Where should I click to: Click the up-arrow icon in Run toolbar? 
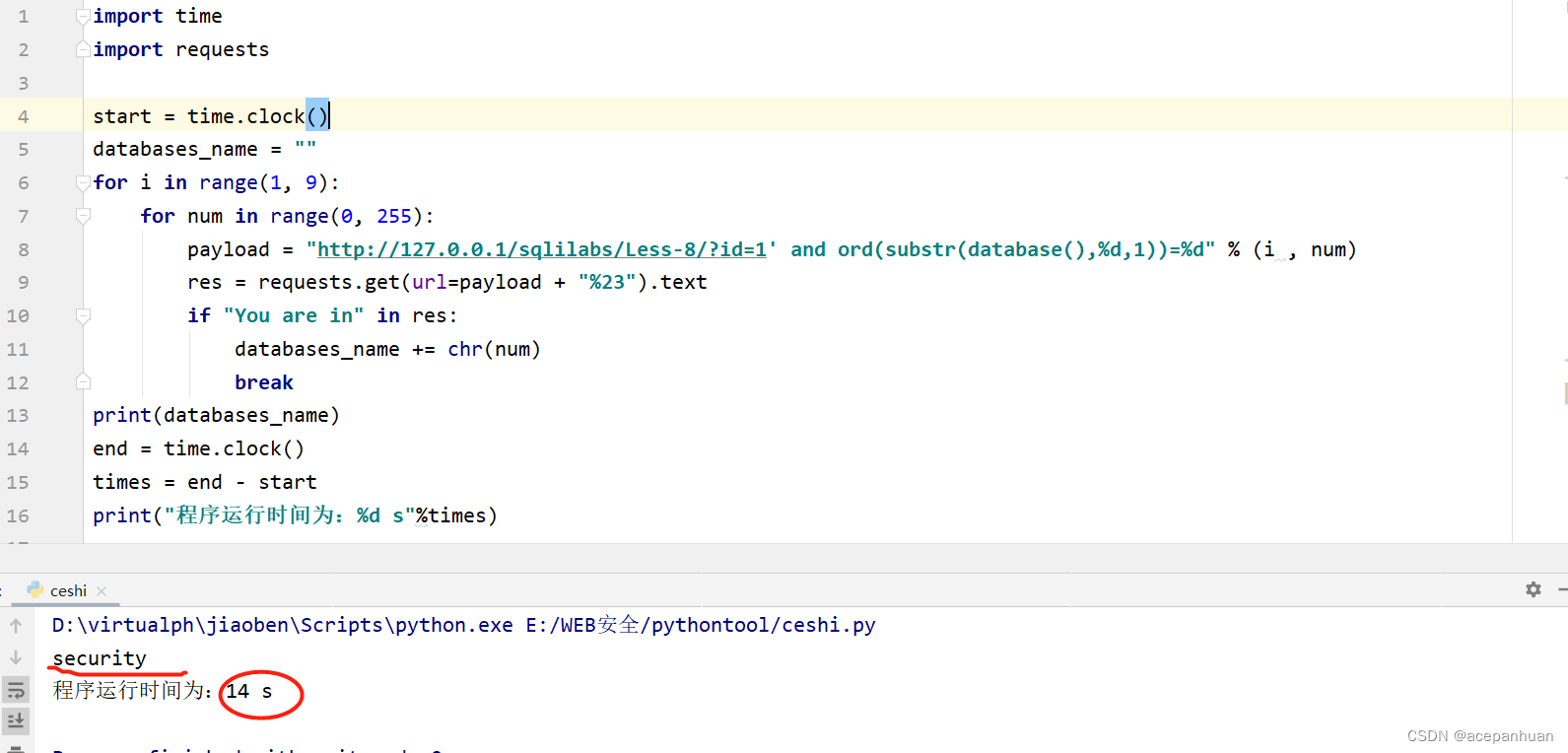[16, 626]
